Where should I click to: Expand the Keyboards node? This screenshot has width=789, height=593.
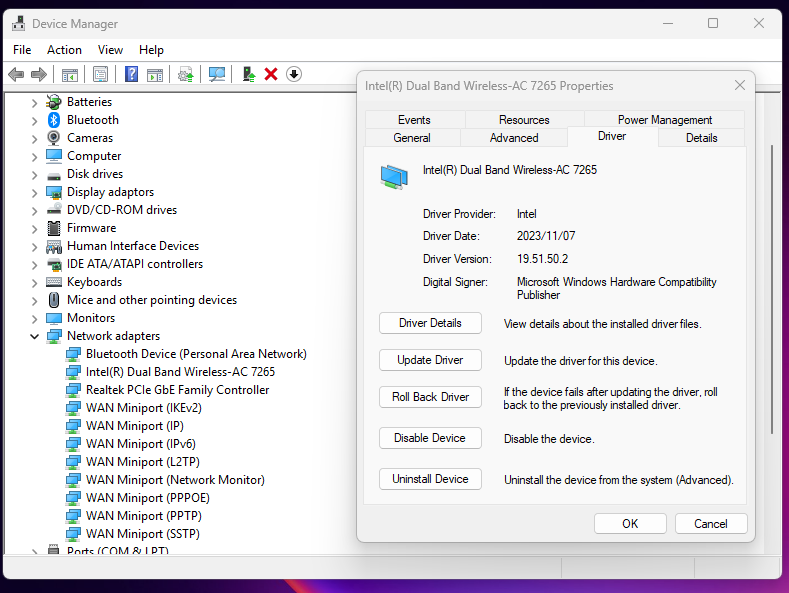point(34,282)
